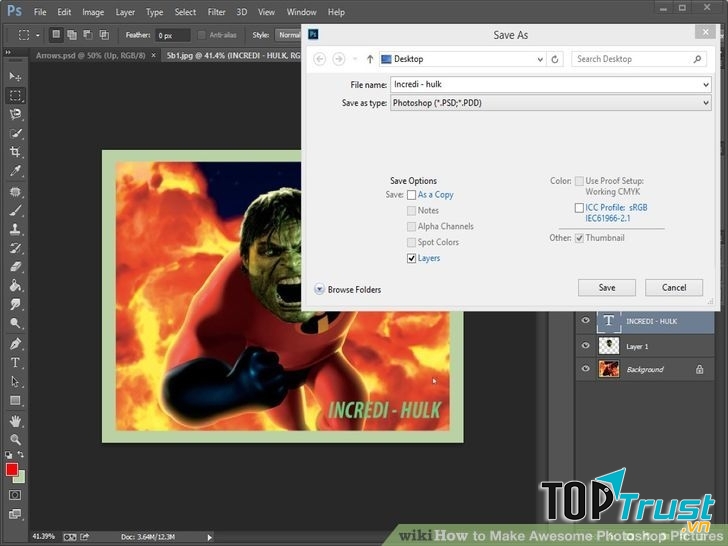This screenshot has height=546, width=728.
Task: Select the Zoom tool
Action: click(15, 439)
